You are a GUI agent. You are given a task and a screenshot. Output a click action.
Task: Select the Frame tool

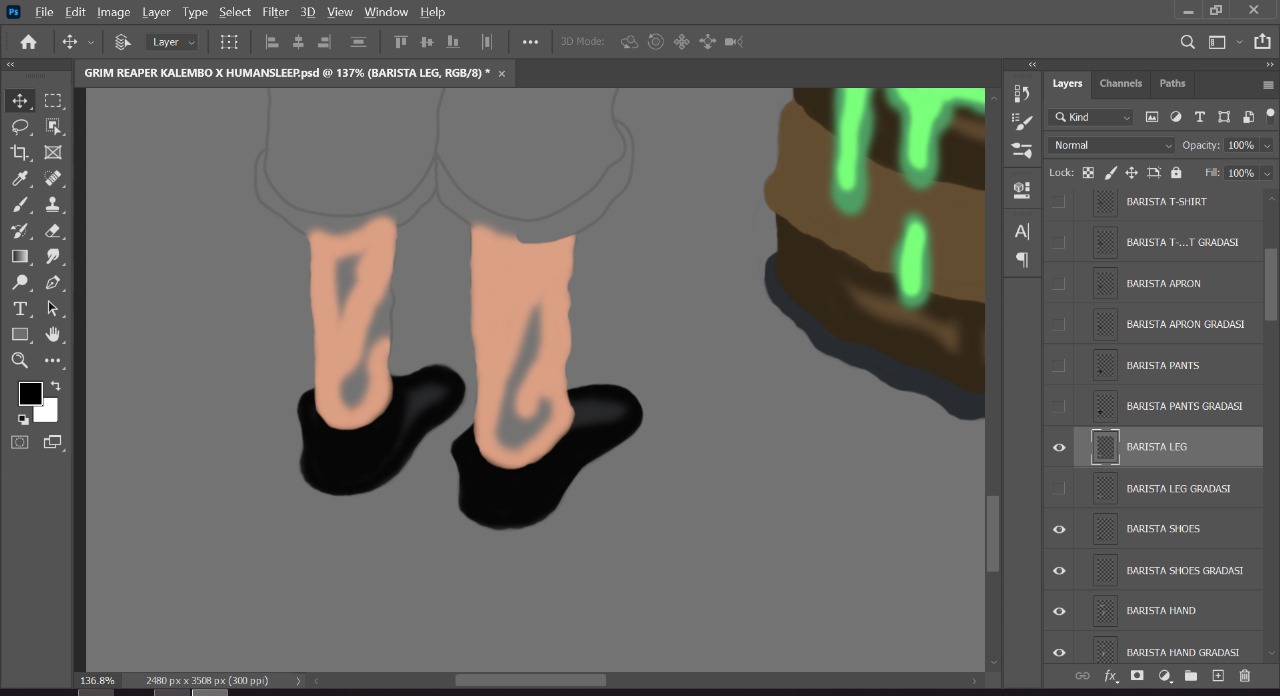53,153
